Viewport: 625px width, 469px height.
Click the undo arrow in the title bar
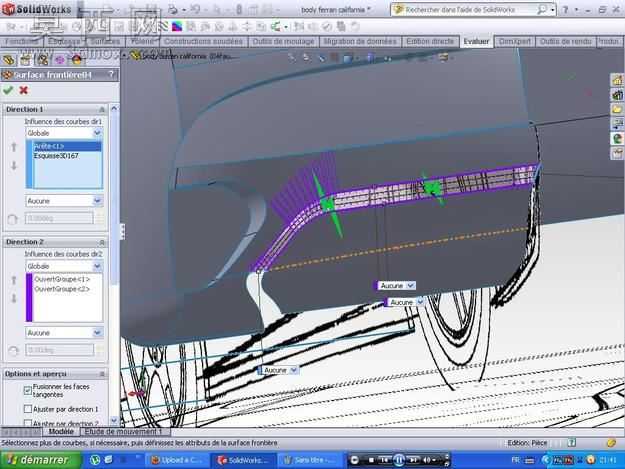click(x=195, y=9)
